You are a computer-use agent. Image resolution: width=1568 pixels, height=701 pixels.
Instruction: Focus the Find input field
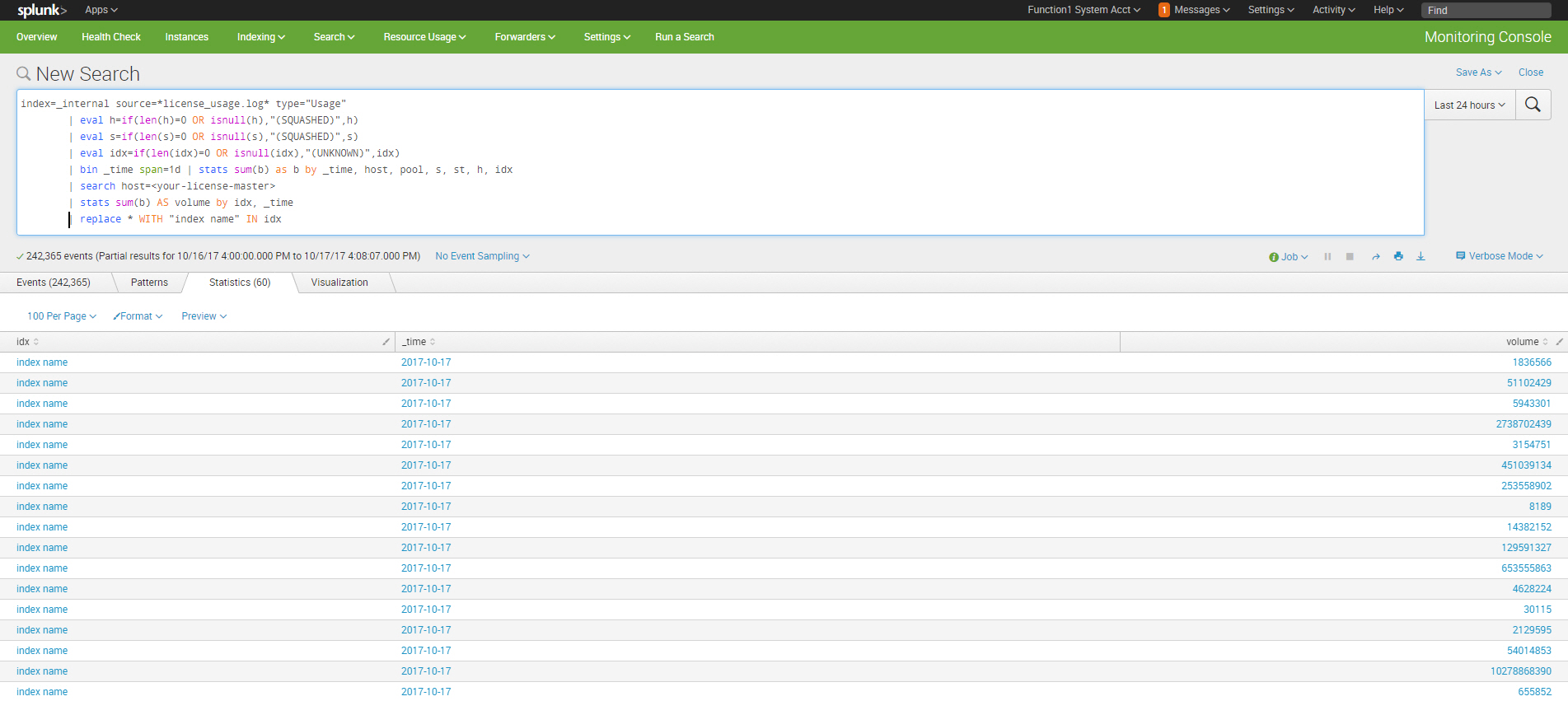click(1486, 10)
